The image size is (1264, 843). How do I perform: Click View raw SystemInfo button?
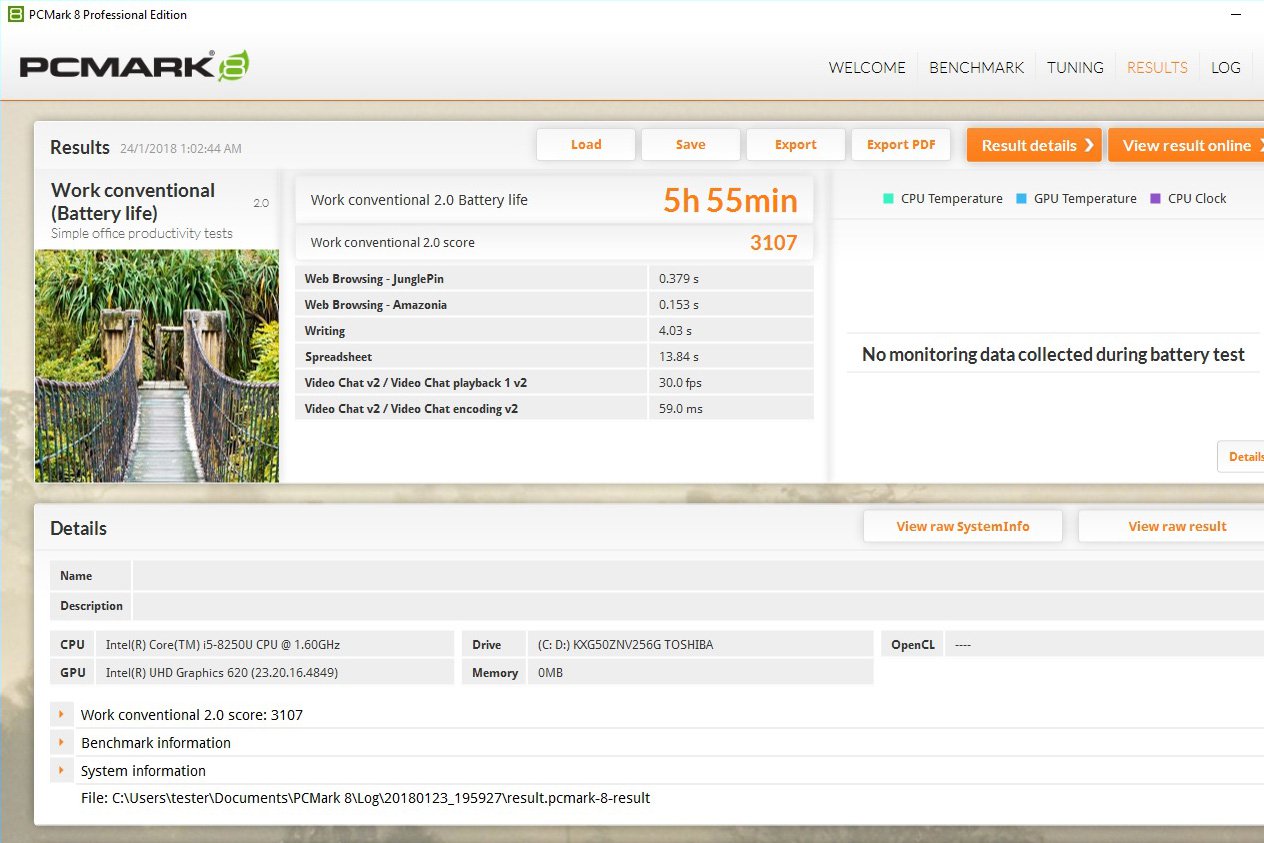(963, 527)
